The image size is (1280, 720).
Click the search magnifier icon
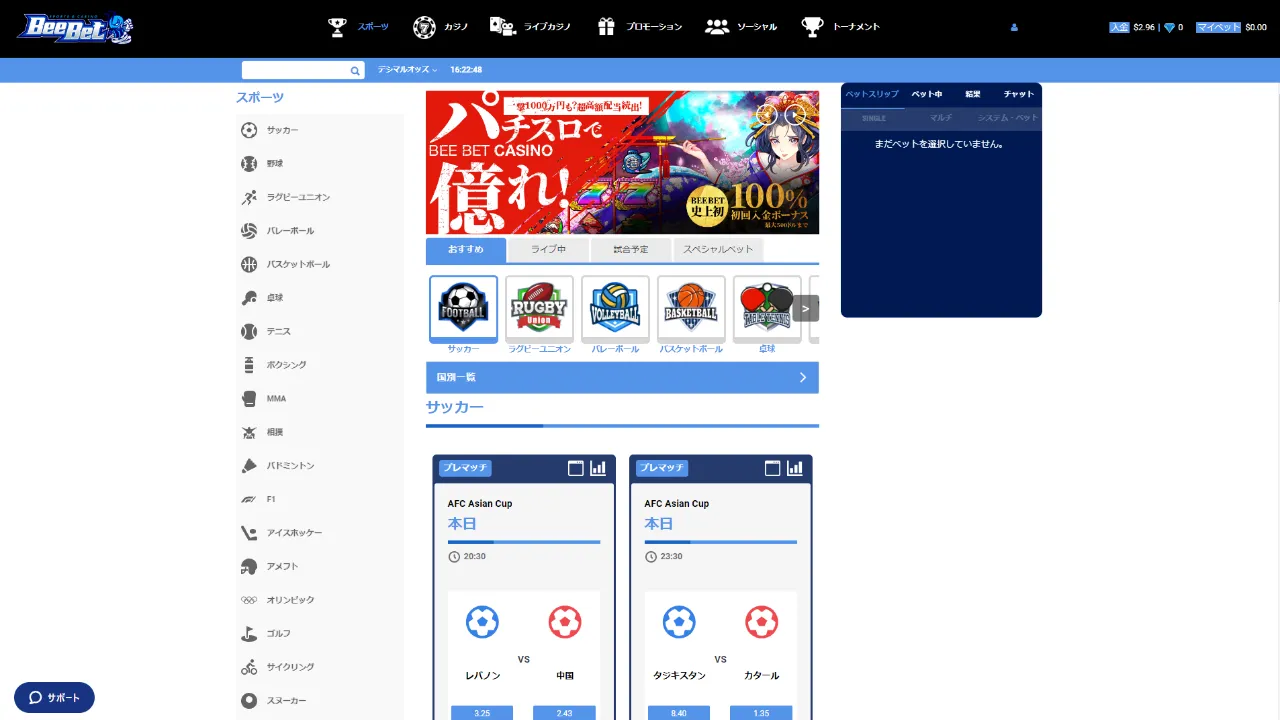[354, 71]
